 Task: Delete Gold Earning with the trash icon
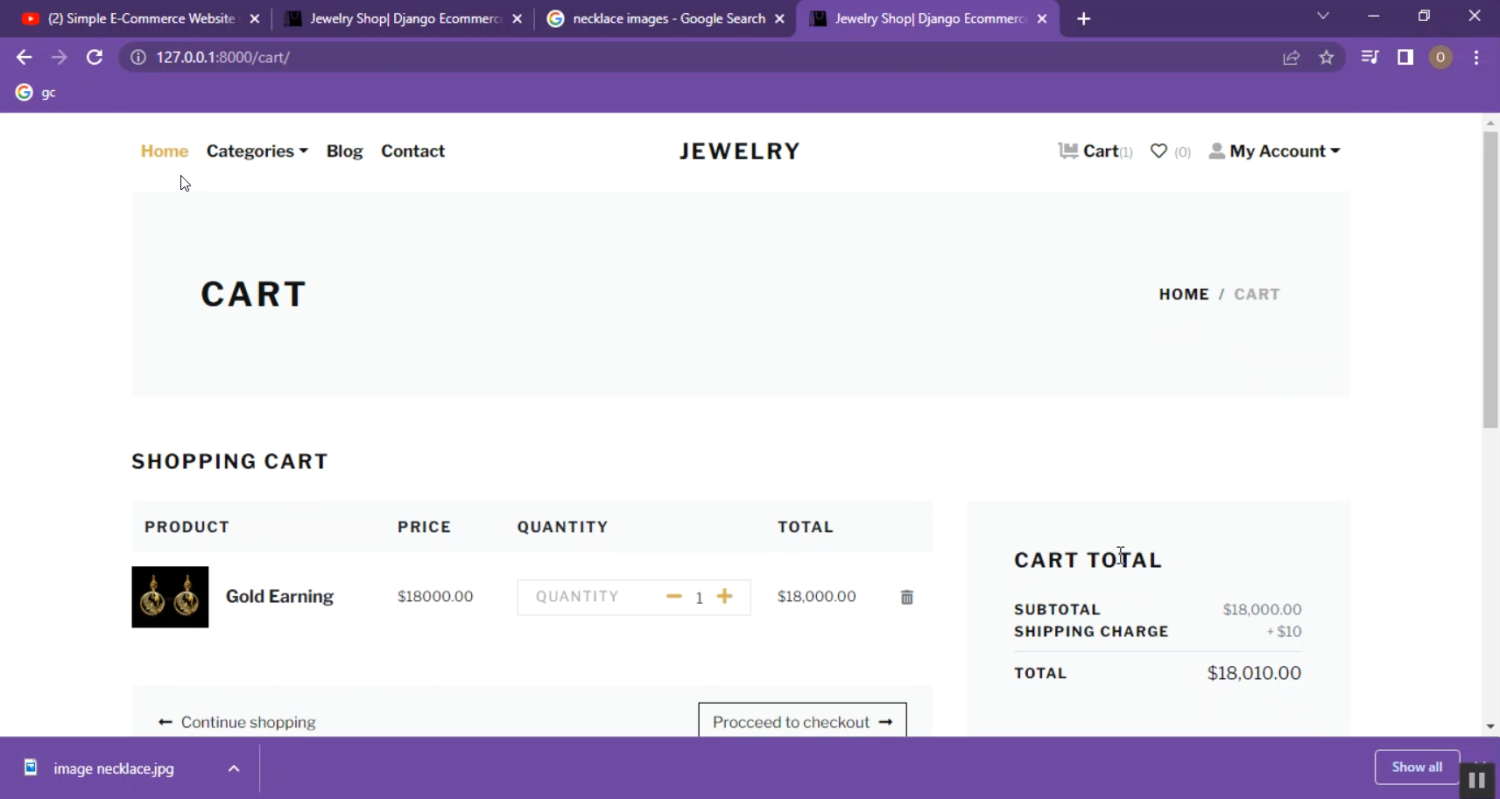click(x=907, y=597)
